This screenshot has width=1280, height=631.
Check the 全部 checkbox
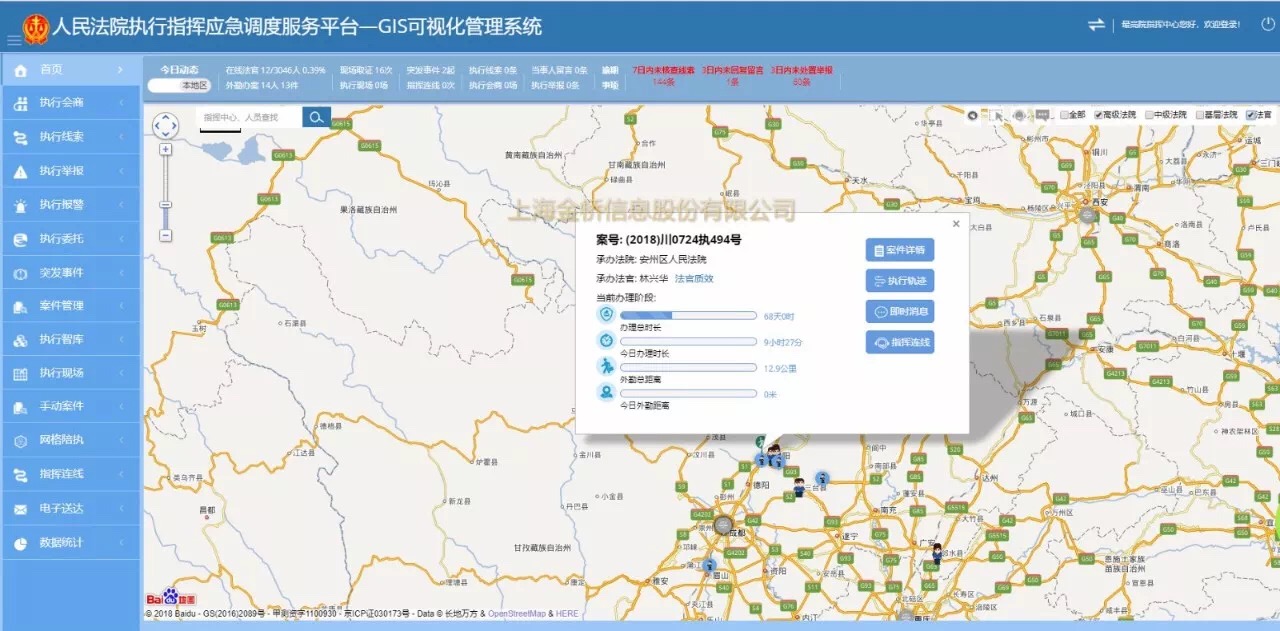pos(1065,115)
